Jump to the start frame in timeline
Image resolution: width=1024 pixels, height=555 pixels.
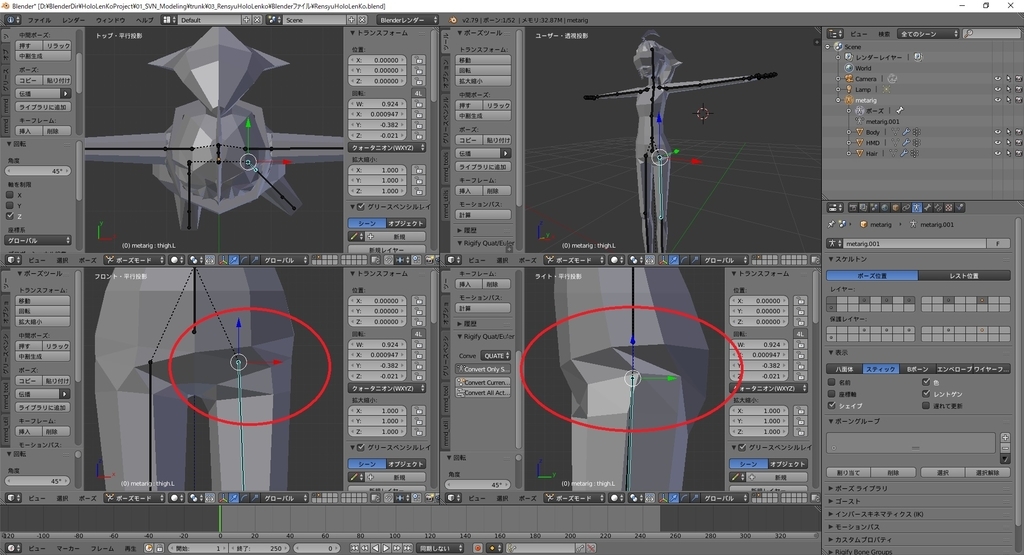(x=355, y=548)
